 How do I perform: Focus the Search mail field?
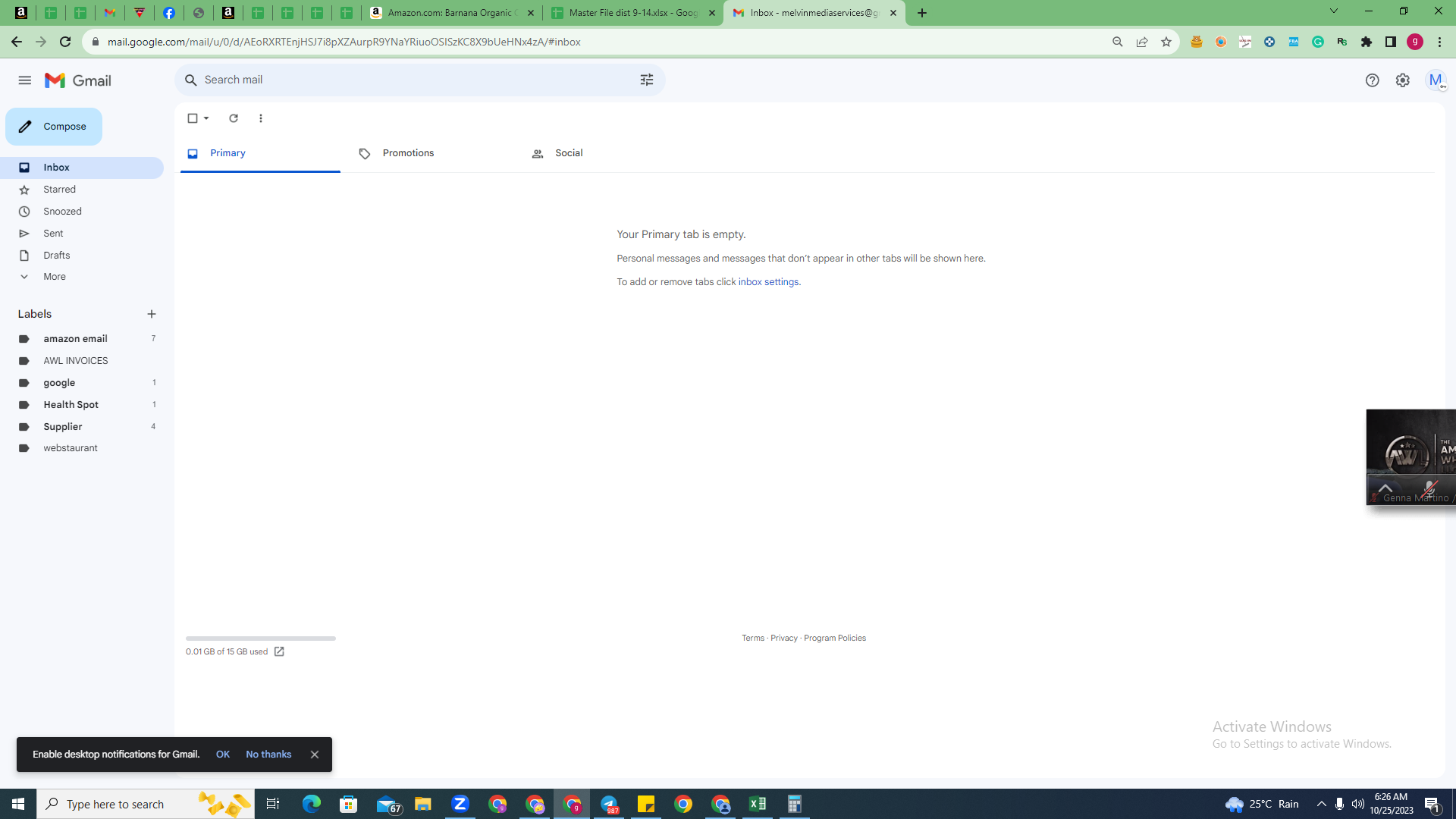(x=419, y=80)
